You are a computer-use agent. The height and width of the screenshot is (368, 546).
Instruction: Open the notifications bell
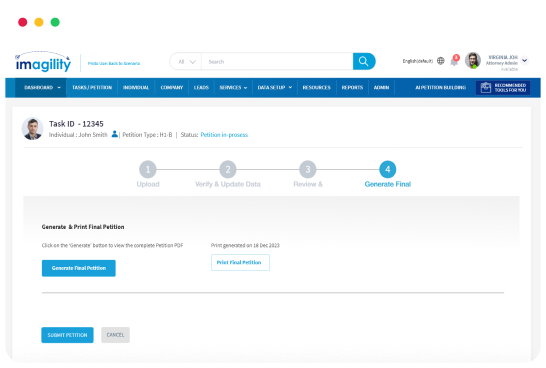coord(454,61)
